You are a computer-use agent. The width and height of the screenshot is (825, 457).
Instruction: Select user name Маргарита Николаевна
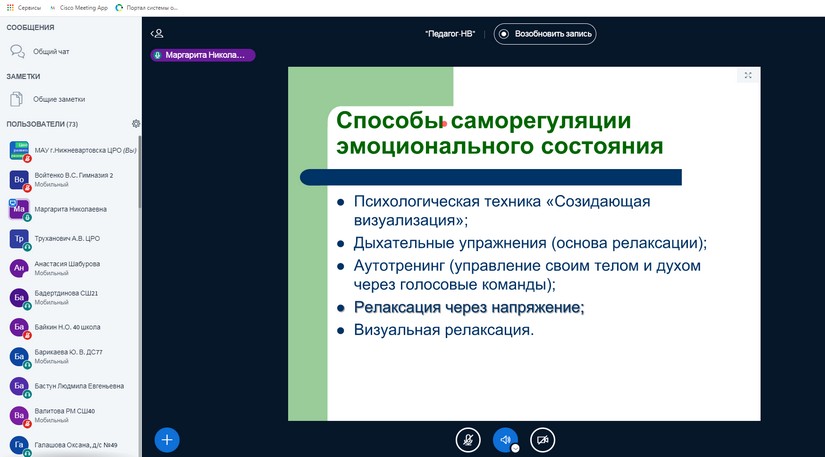click(x=71, y=209)
